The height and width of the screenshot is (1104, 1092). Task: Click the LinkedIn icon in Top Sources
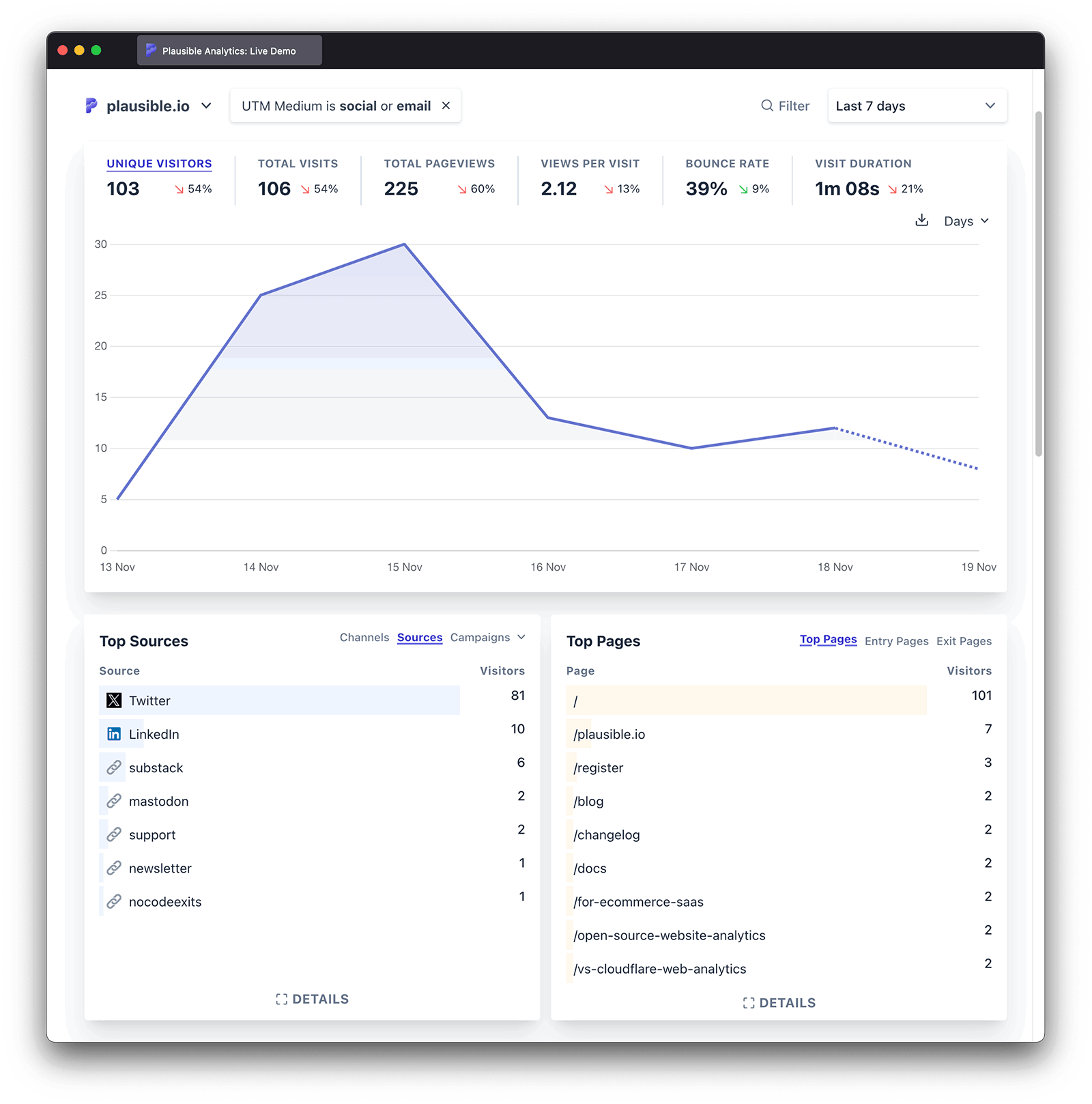tap(113, 734)
